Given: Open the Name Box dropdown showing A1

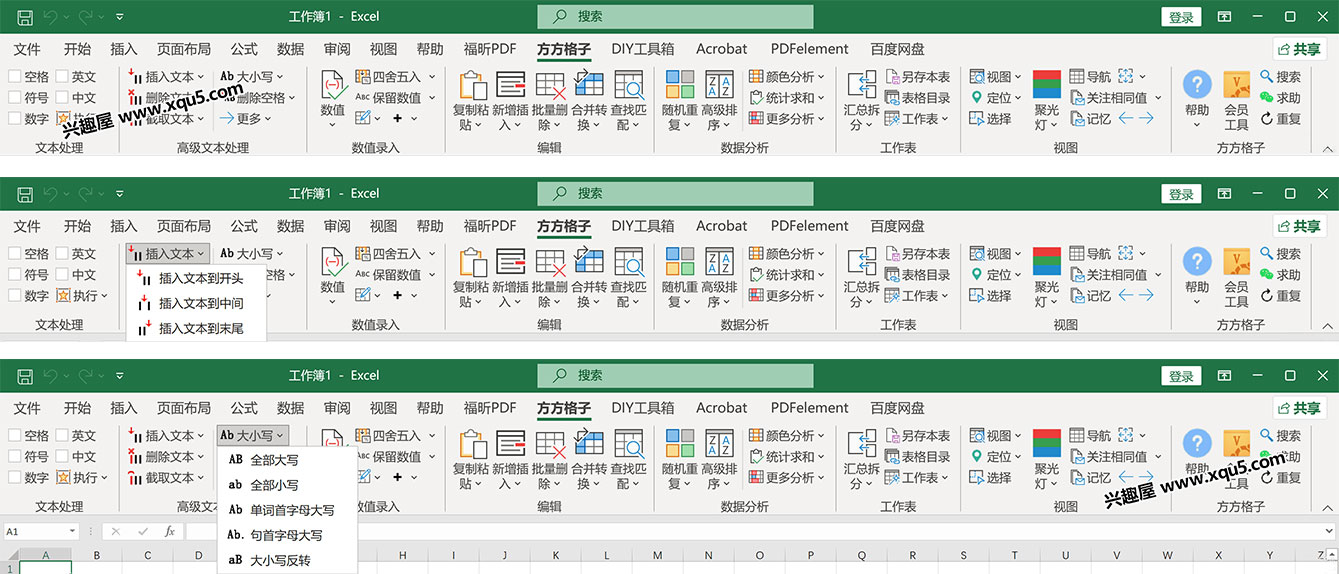Looking at the screenshot, I should click(x=72, y=531).
